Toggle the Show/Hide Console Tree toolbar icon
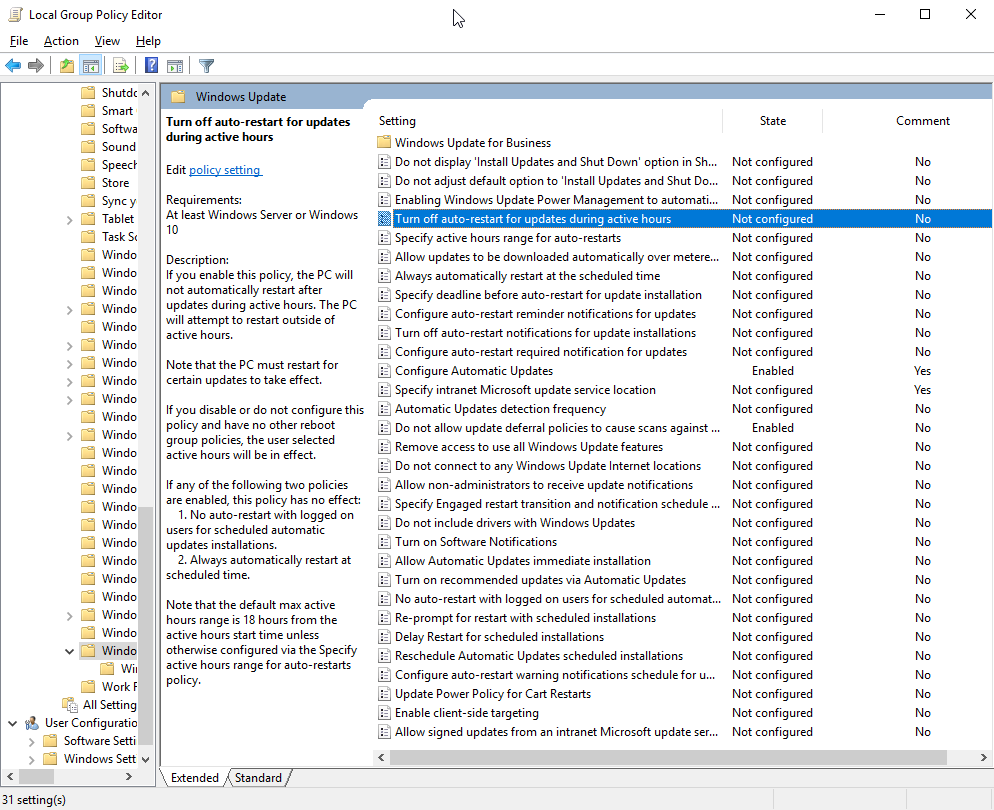The width and height of the screenshot is (994, 810). [91, 65]
